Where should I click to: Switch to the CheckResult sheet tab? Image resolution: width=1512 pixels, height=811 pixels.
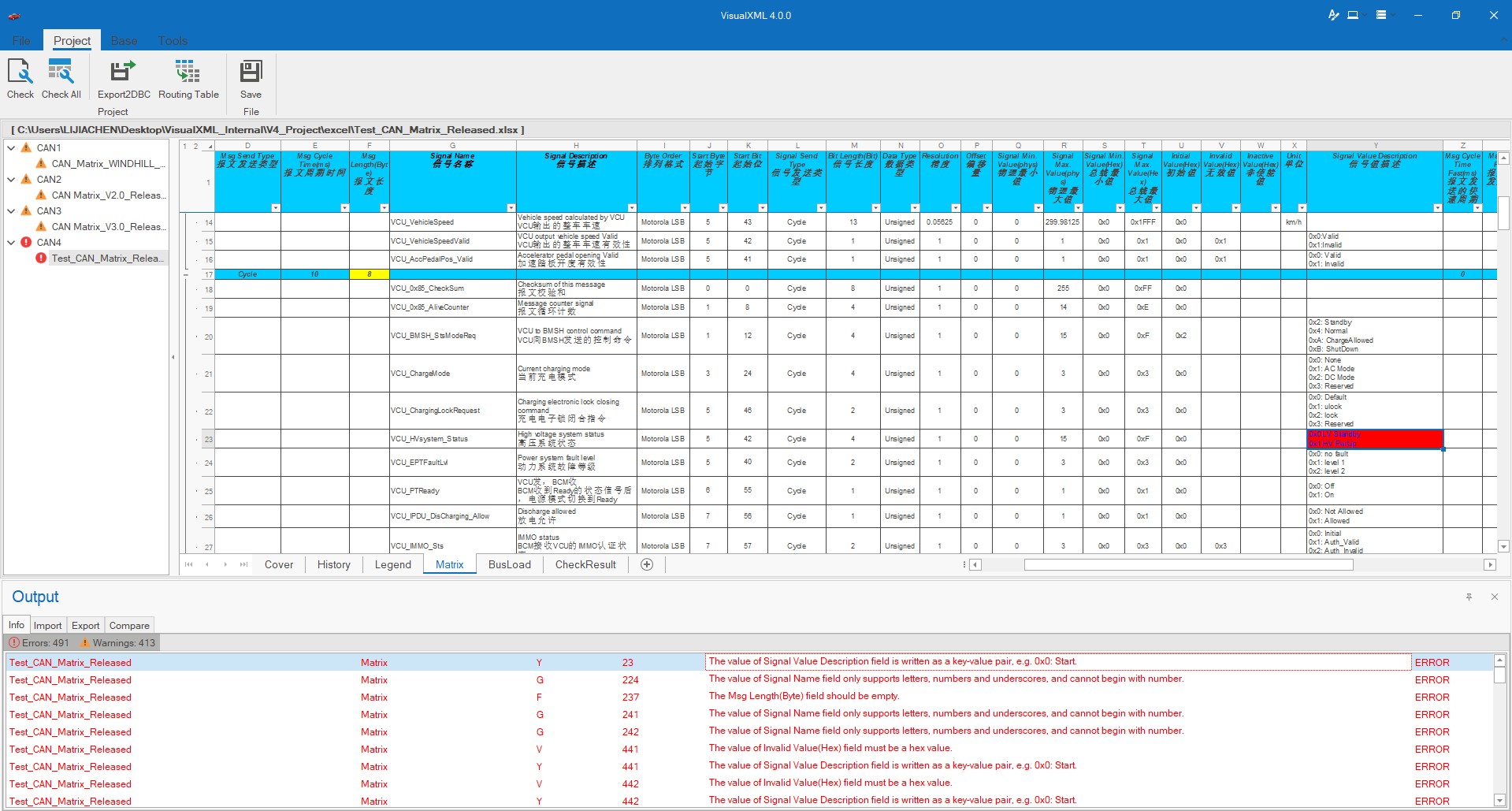coord(585,564)
